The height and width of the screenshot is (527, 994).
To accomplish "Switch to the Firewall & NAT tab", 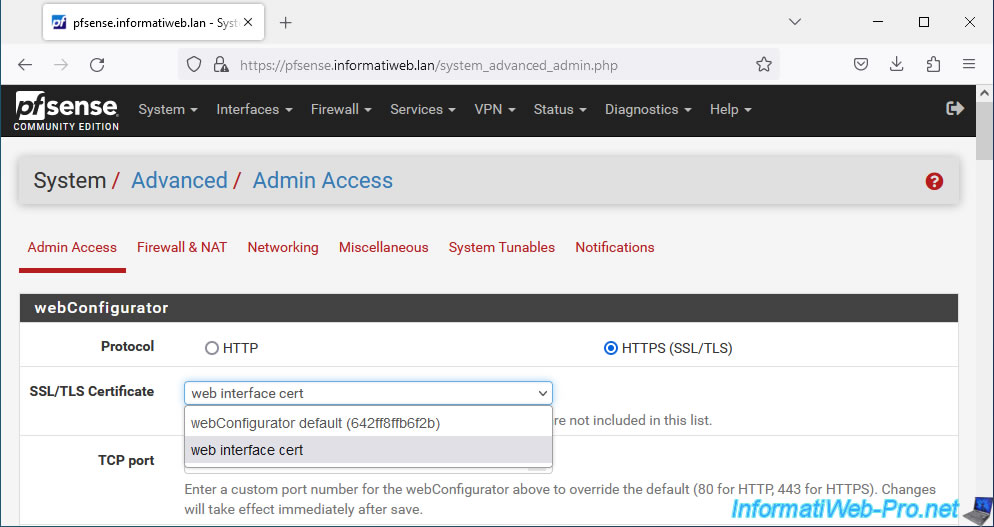I will click(x=182, y=247).
